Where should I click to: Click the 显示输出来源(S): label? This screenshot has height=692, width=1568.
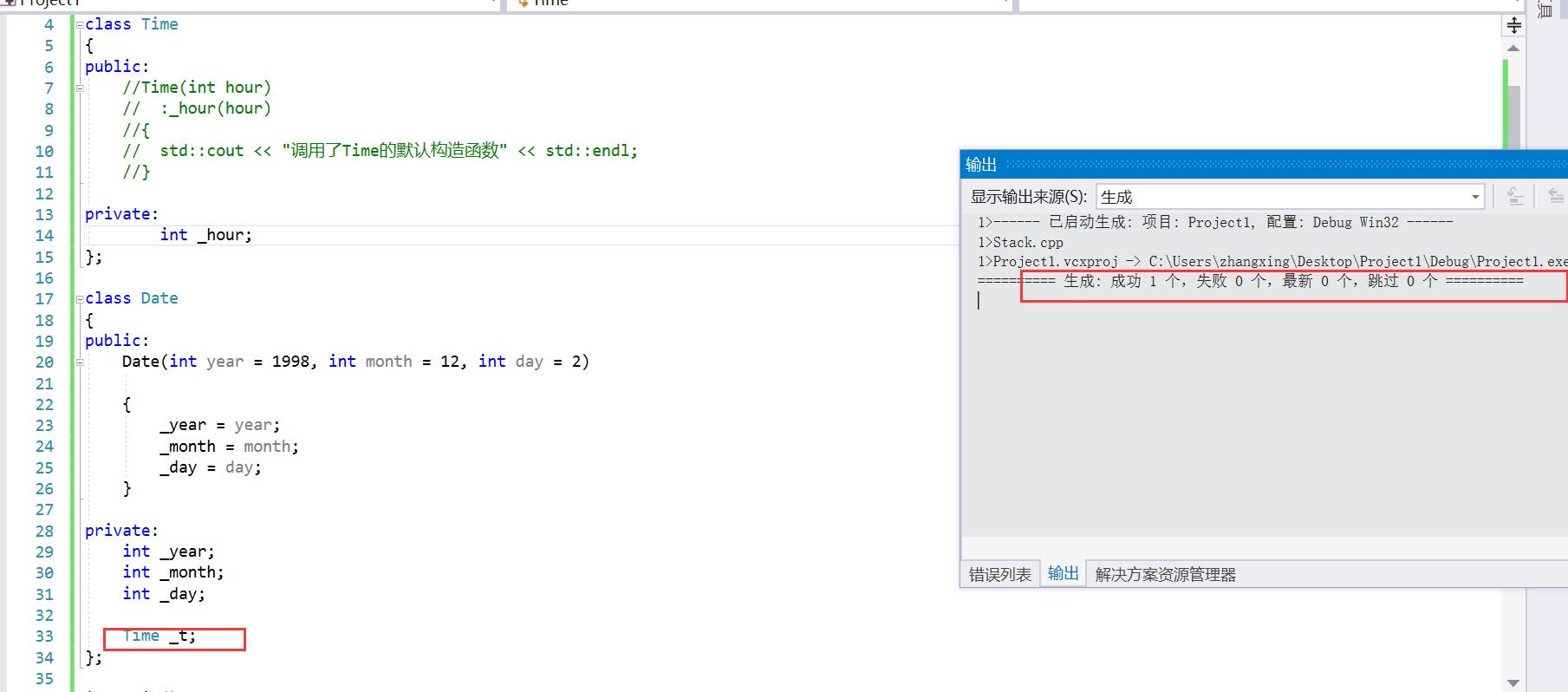coord(1028,197)
